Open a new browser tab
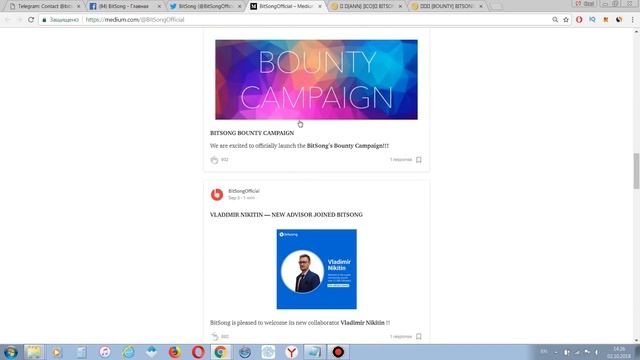 [496, 6]
